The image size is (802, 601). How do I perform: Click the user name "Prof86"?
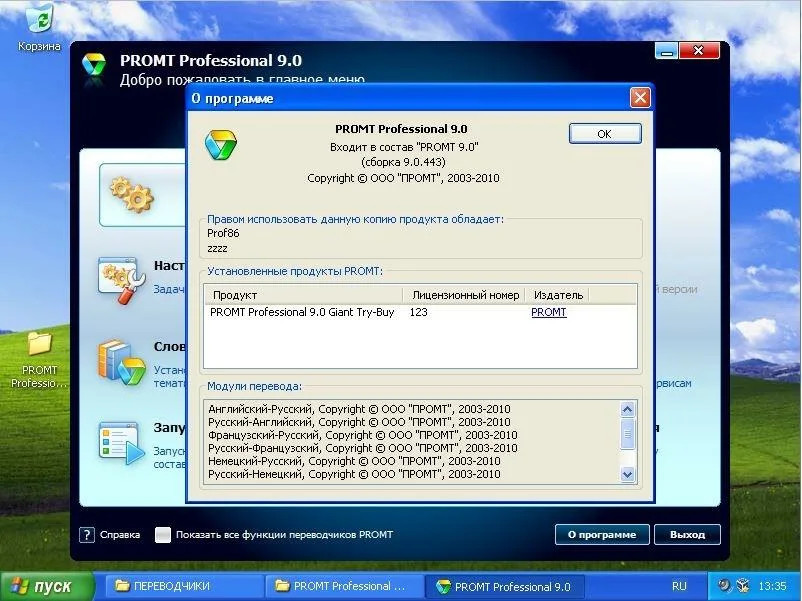pos(223,233)
